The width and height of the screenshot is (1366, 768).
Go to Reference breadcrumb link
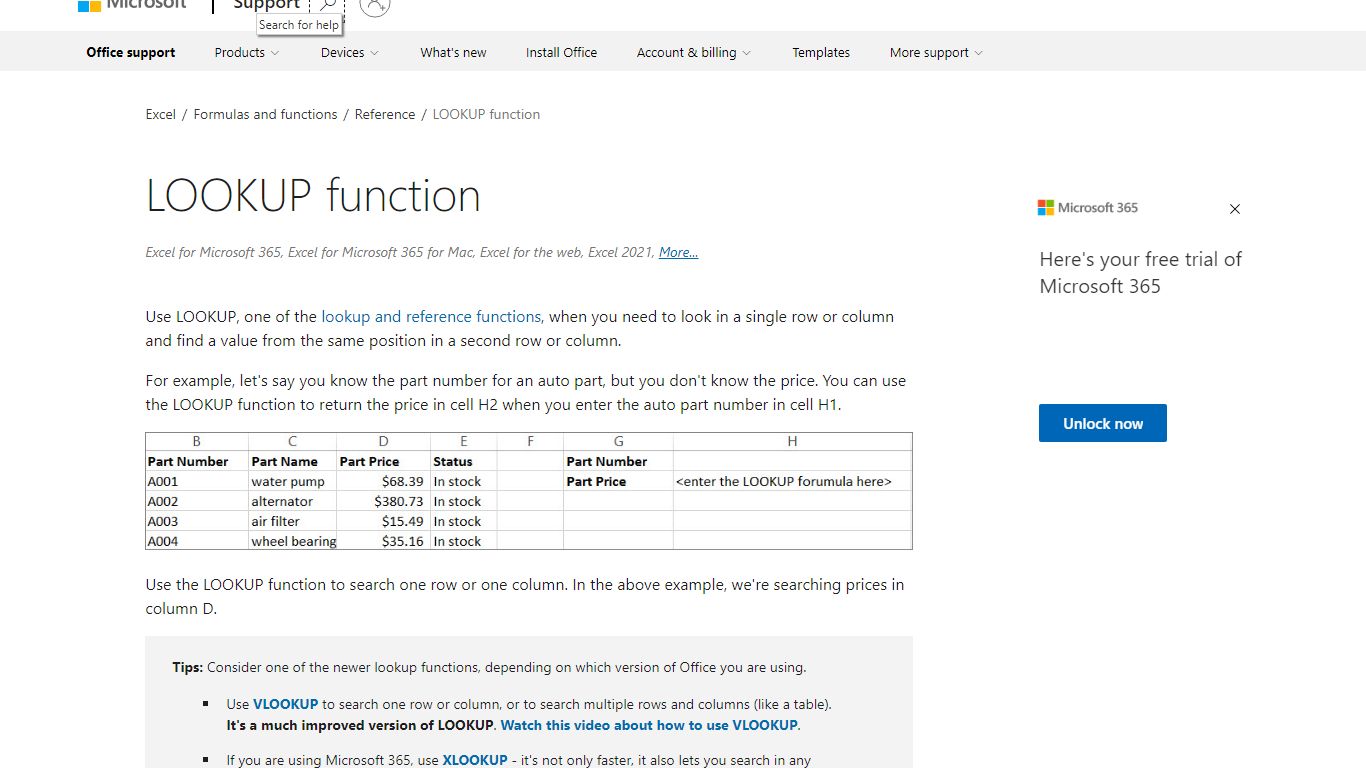pyautogui.click(x=385, y=114)
